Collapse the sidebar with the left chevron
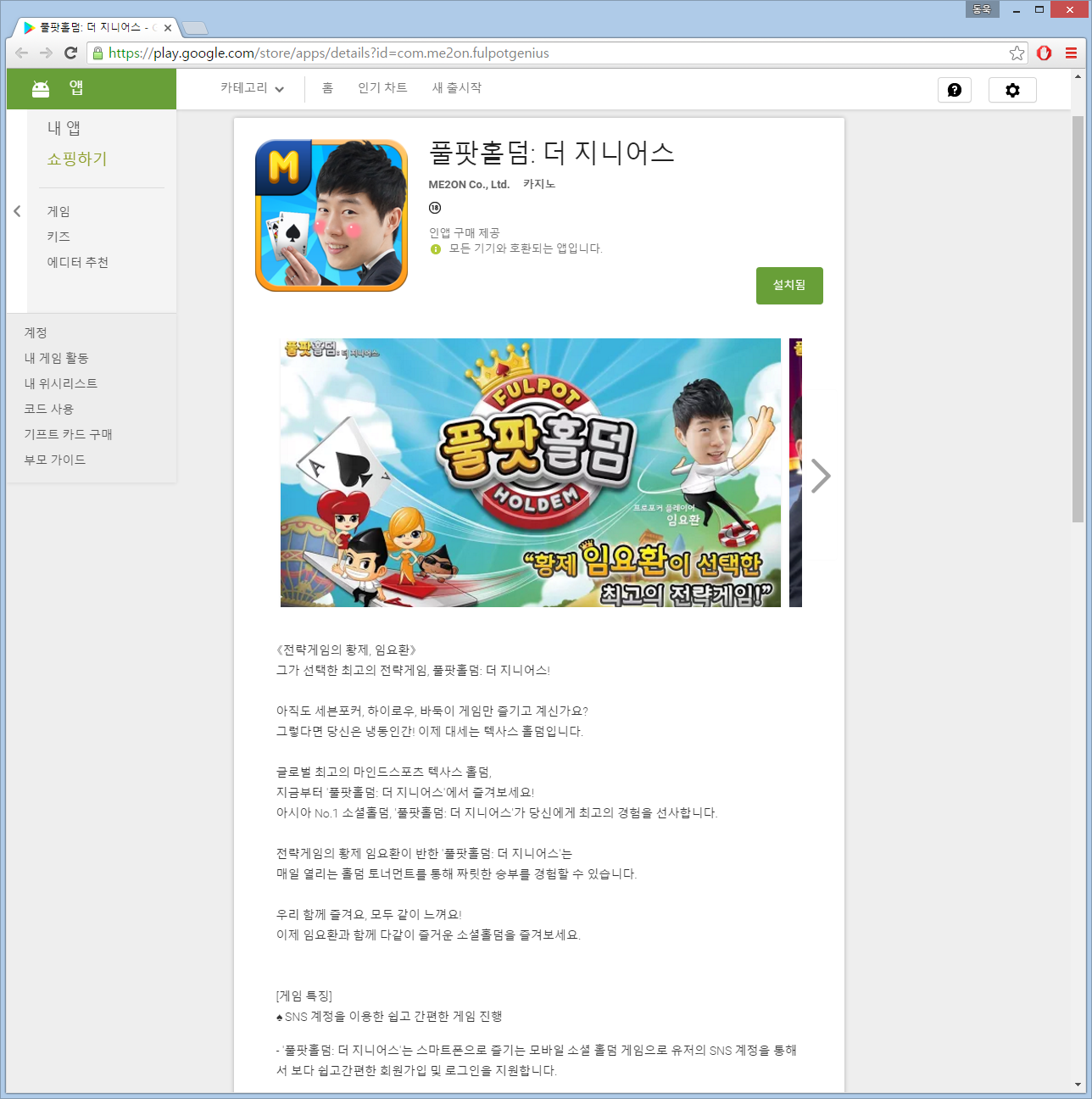 [x=17, y=211]
